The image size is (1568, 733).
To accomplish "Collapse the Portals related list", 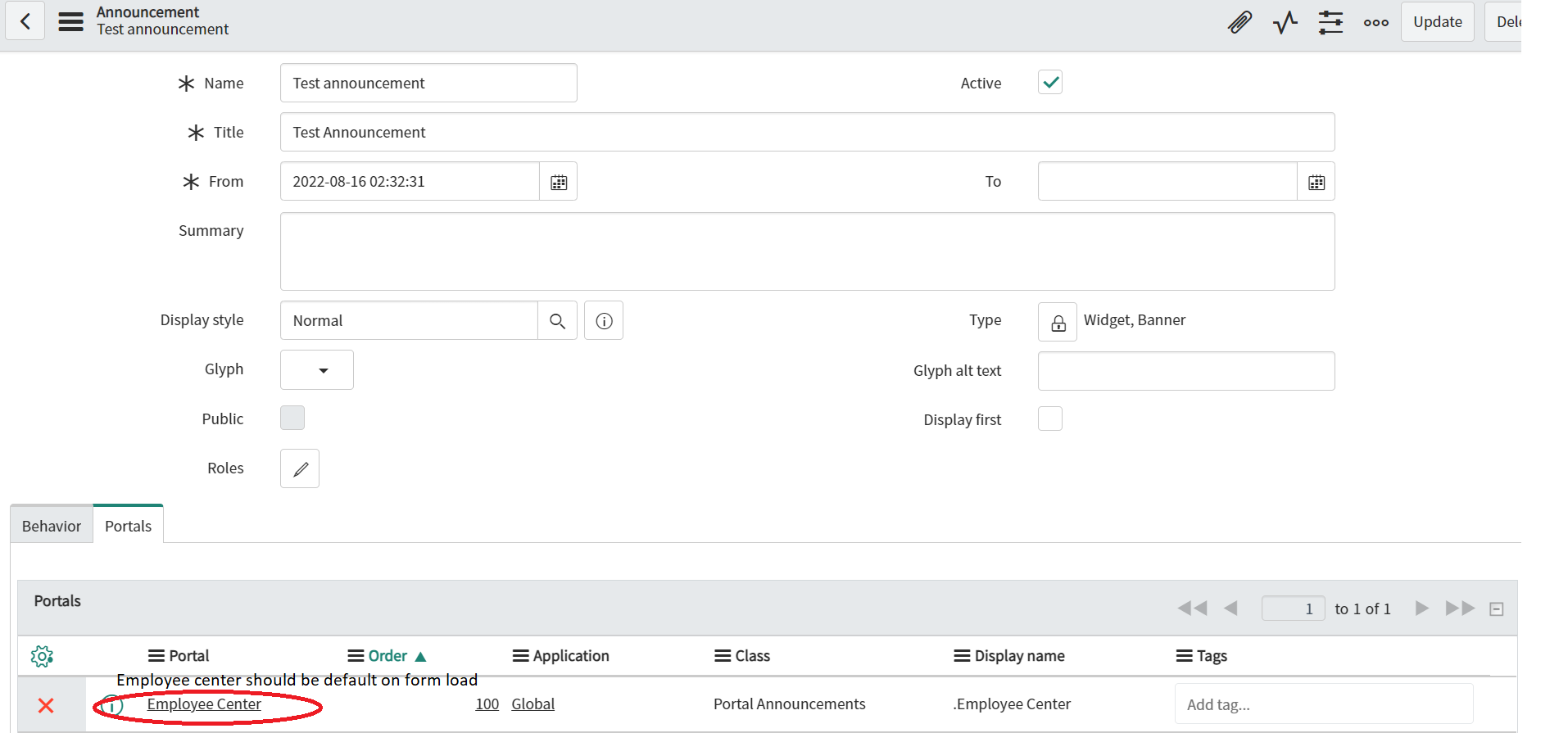I will pos(1497,609).
